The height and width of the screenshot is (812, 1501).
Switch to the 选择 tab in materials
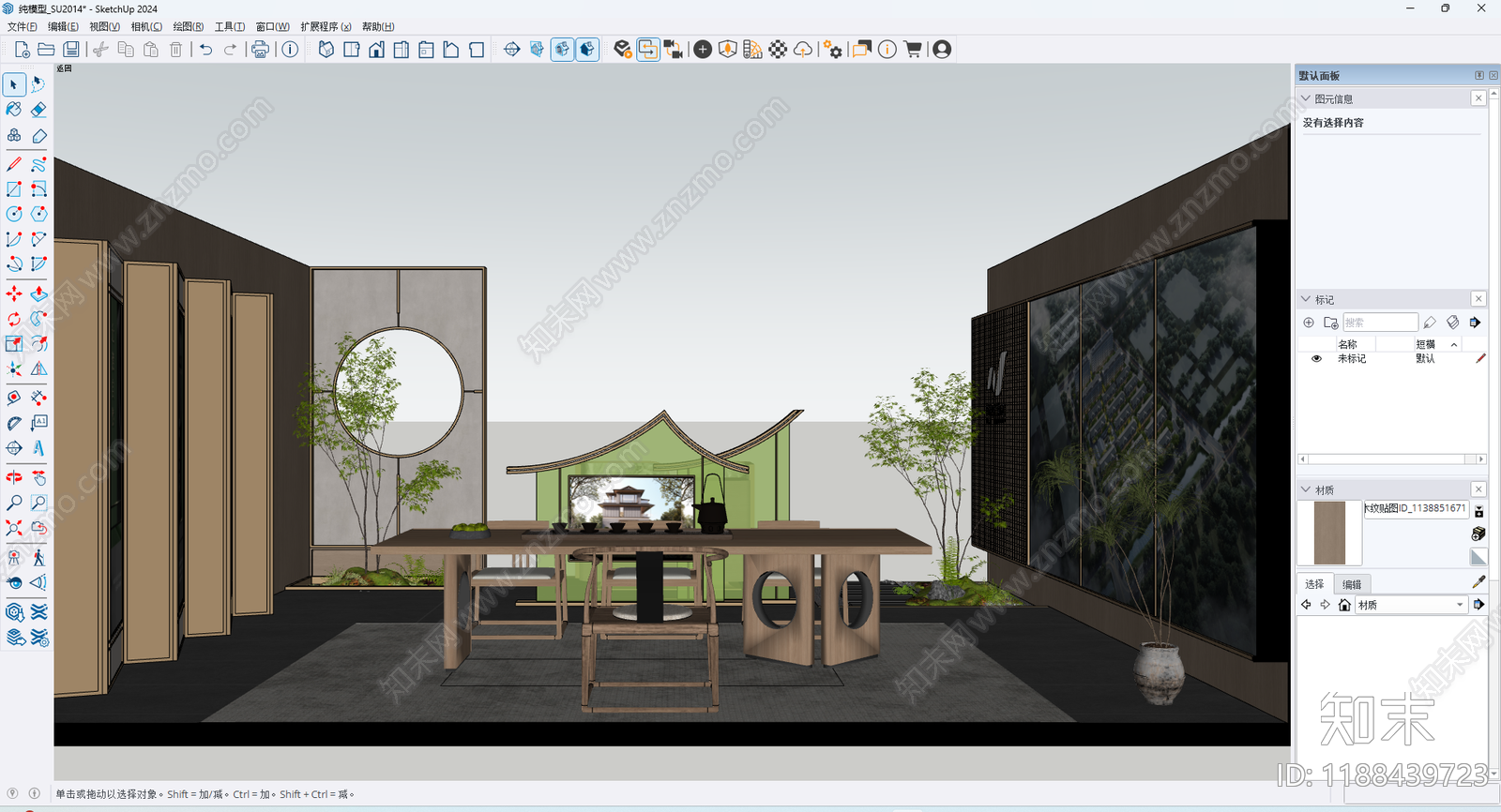click(x=1314, y=584)
